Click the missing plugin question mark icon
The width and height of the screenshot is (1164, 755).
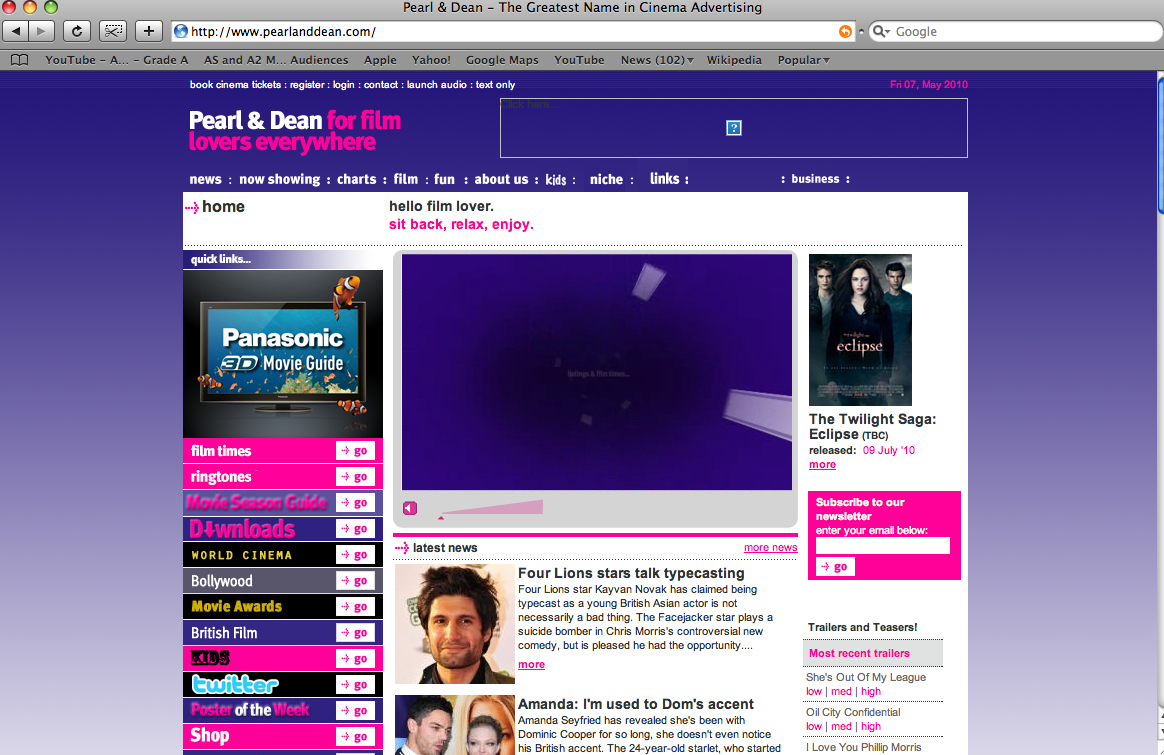(x=733, y=128)
